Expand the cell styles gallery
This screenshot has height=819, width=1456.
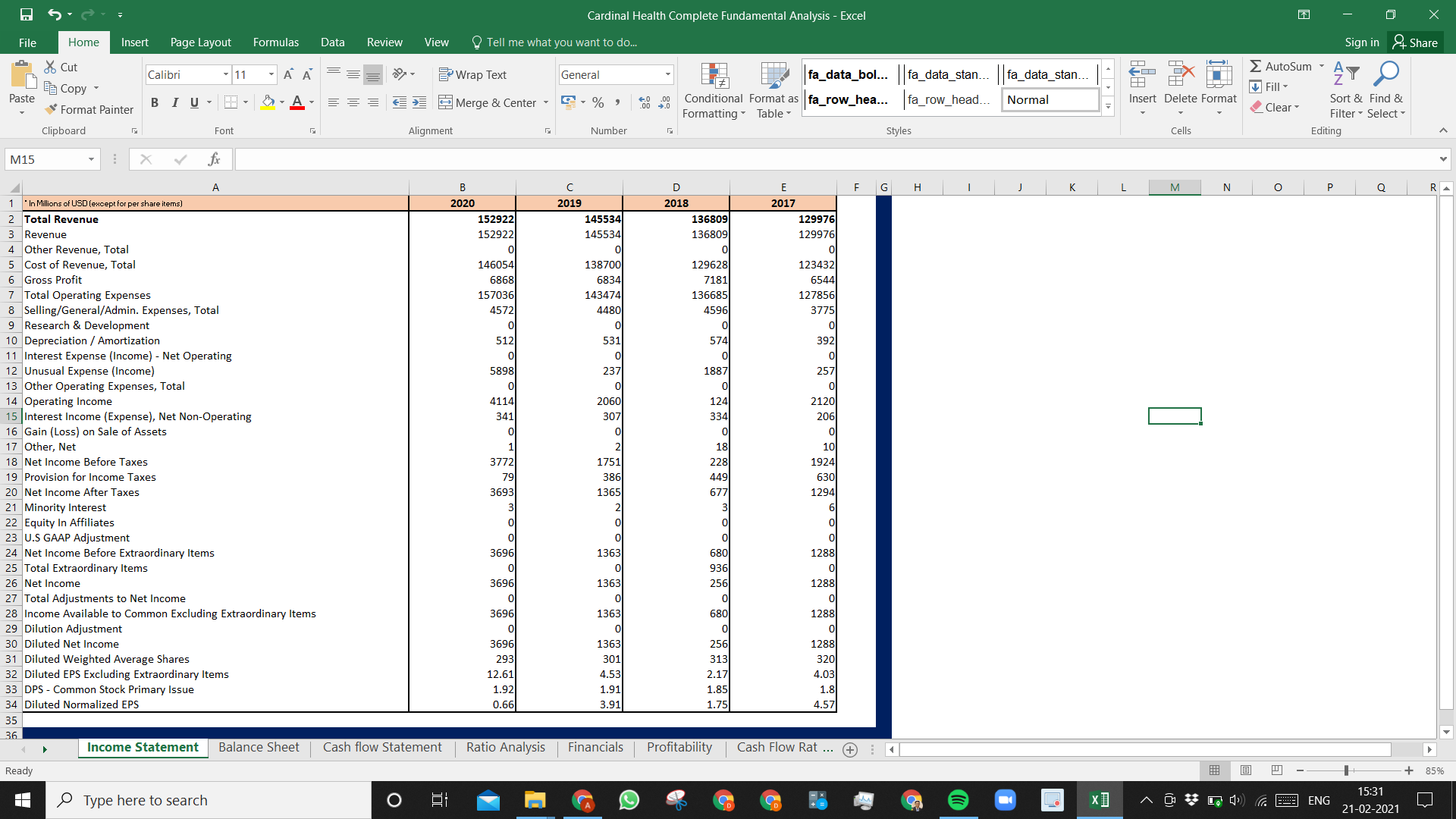coord(1108,107)
